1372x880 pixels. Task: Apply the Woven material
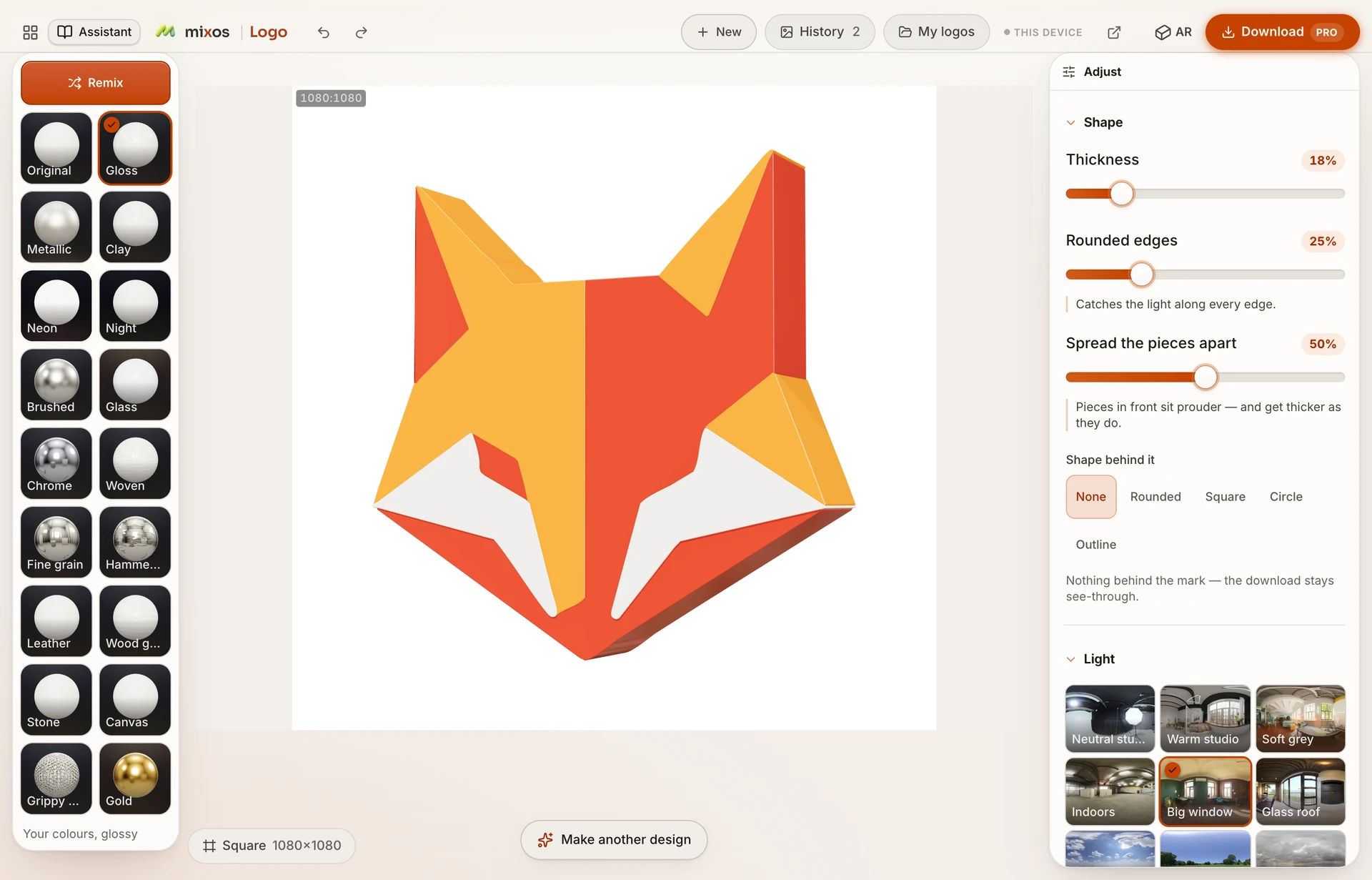coord(135,463)
